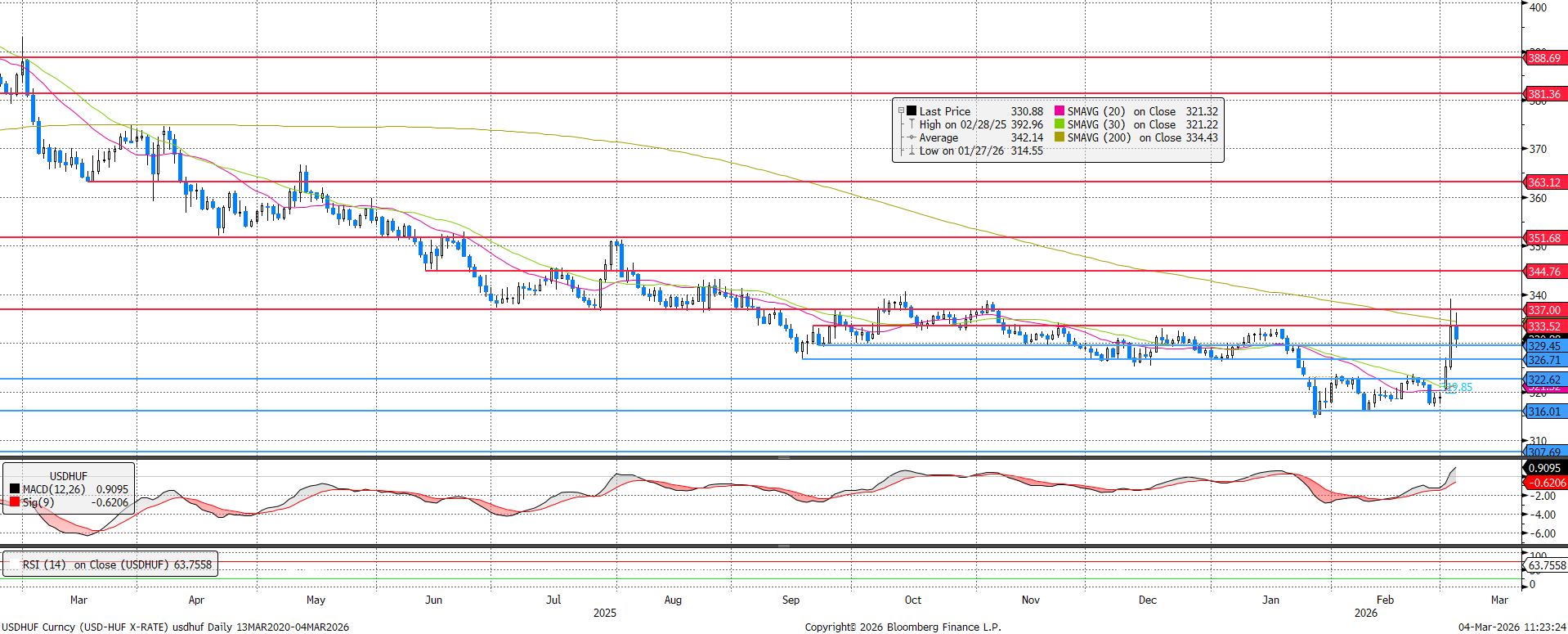Screen dimensions: 1568x634
Task: Click the green SMAVG (30) swatch
Action: (1060, 124)
